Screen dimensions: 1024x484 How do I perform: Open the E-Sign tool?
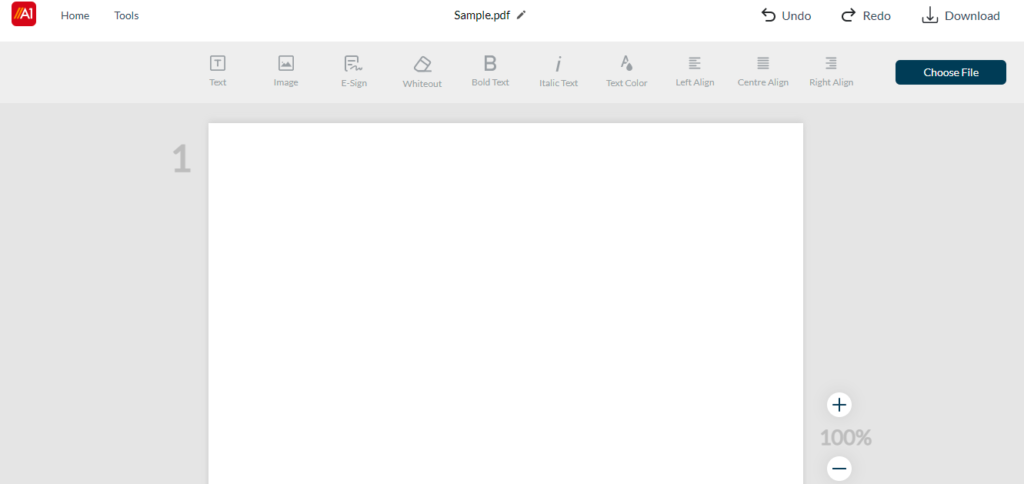[353, 64]
